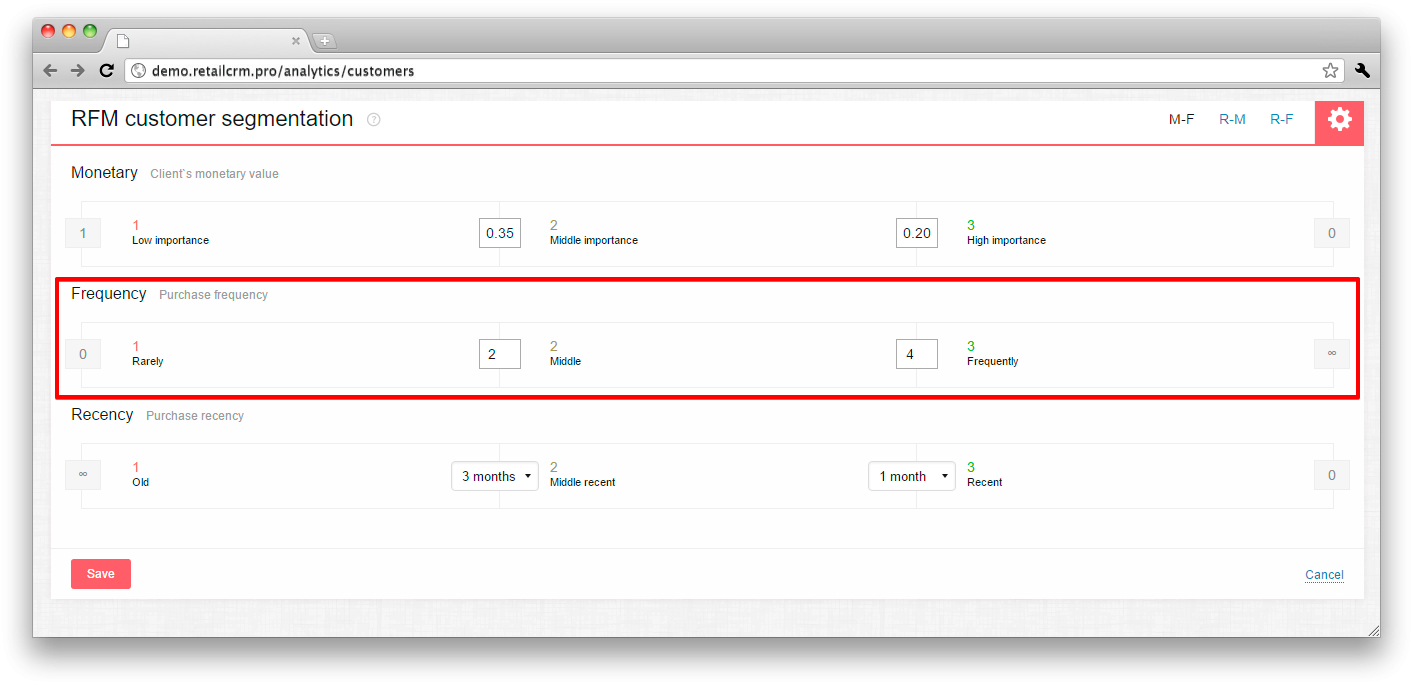Click the "RFM customer segmentation" title
This screenshot has height=685, width=1413.
(212, 119)
